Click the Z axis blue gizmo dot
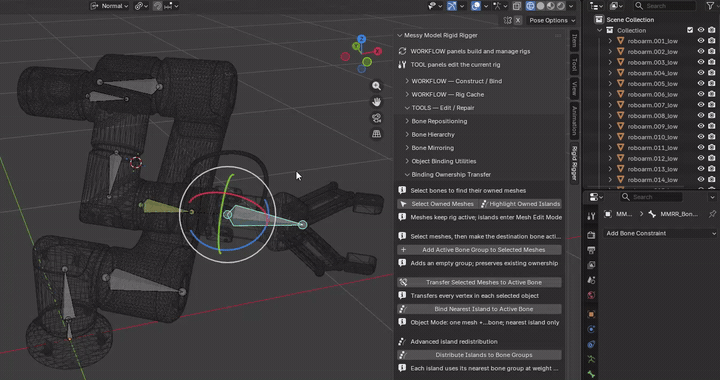 pyautogui.click(x=362, y=39)
